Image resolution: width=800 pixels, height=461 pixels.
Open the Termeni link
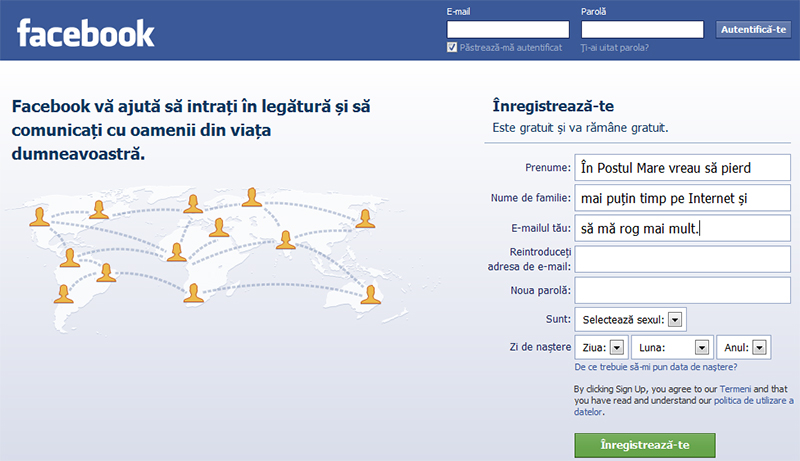coord(735,389)
